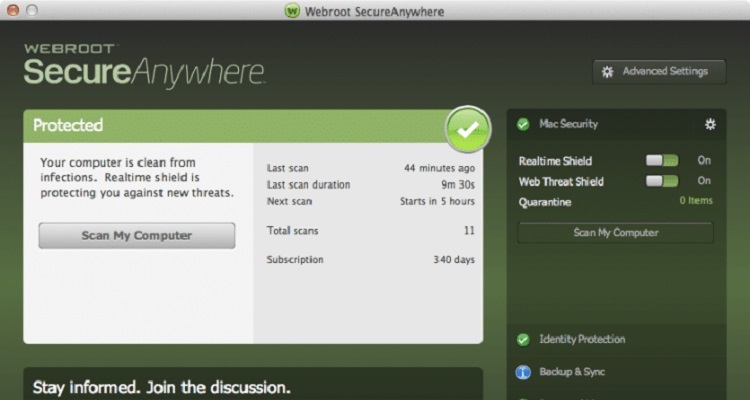Click the 'On' status next to Realtime Shield

[x=704, y=160]
